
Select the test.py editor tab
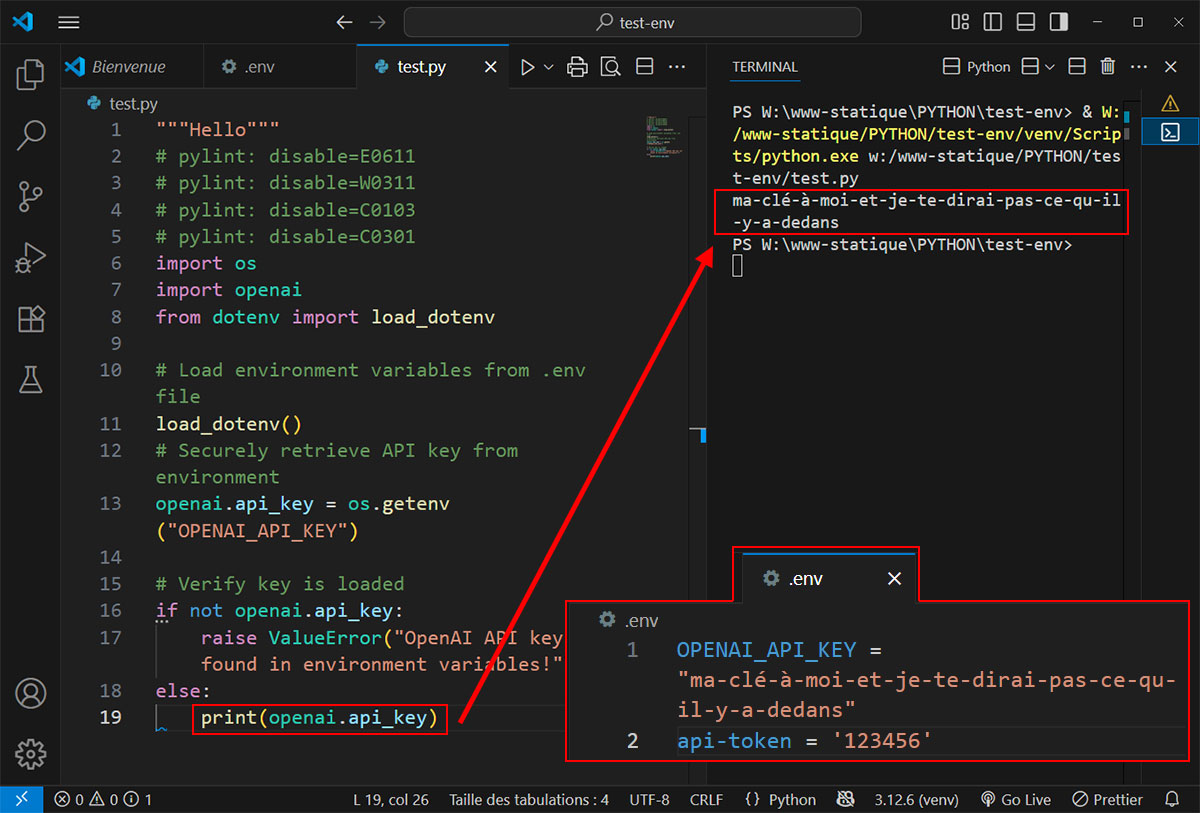[x=421, y=67]
